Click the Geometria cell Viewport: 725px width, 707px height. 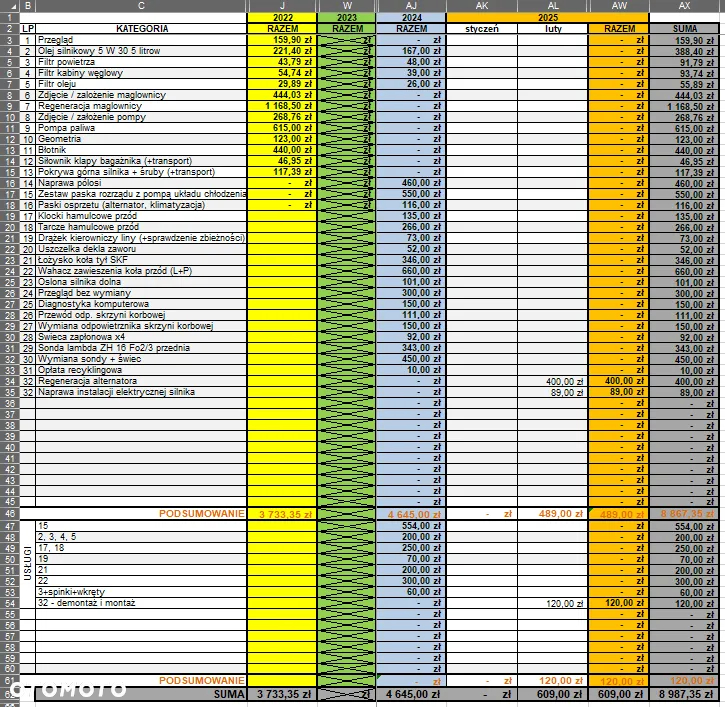pos(141,139)
